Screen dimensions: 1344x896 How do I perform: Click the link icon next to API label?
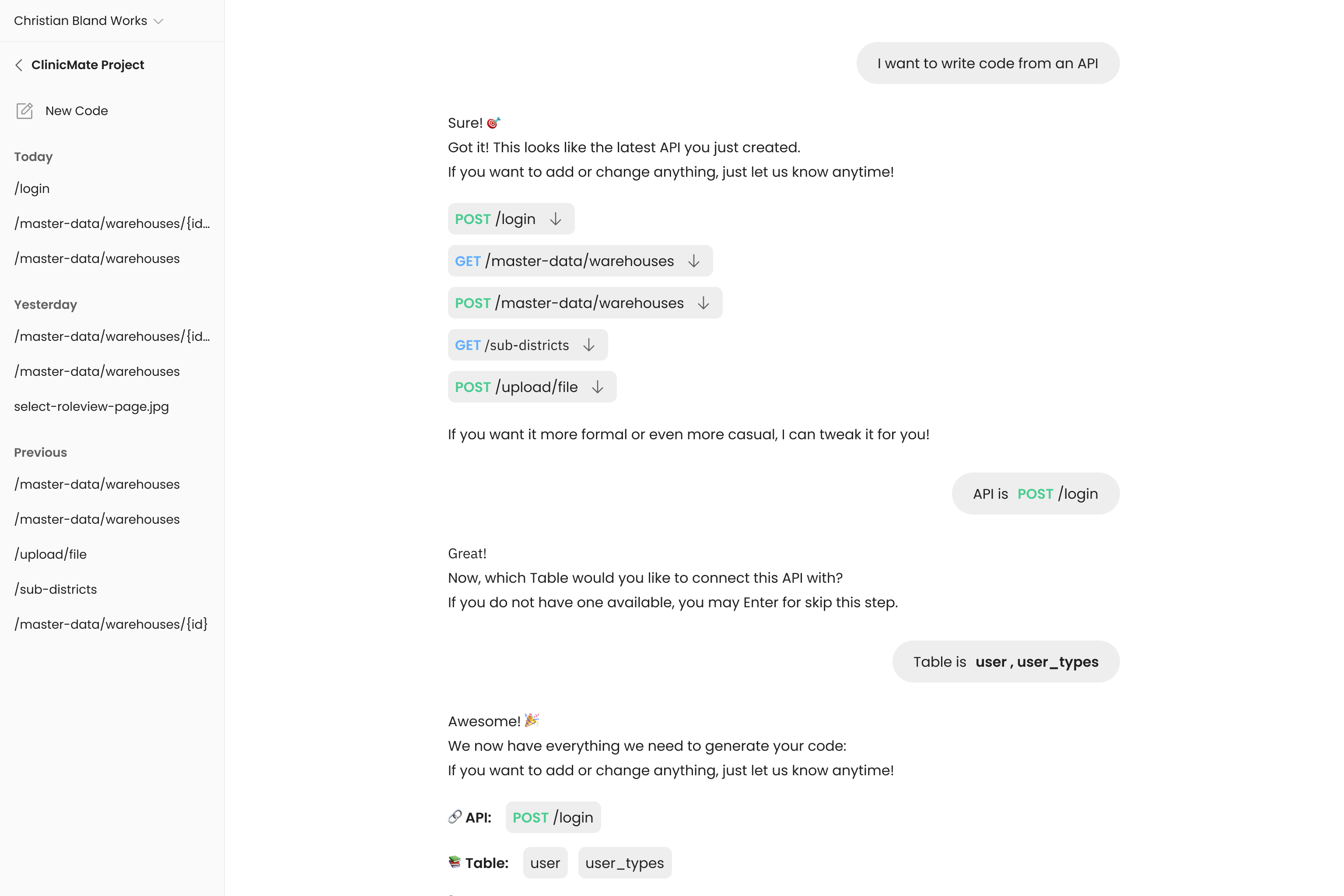pyautogui.click(x=454, y=816)
